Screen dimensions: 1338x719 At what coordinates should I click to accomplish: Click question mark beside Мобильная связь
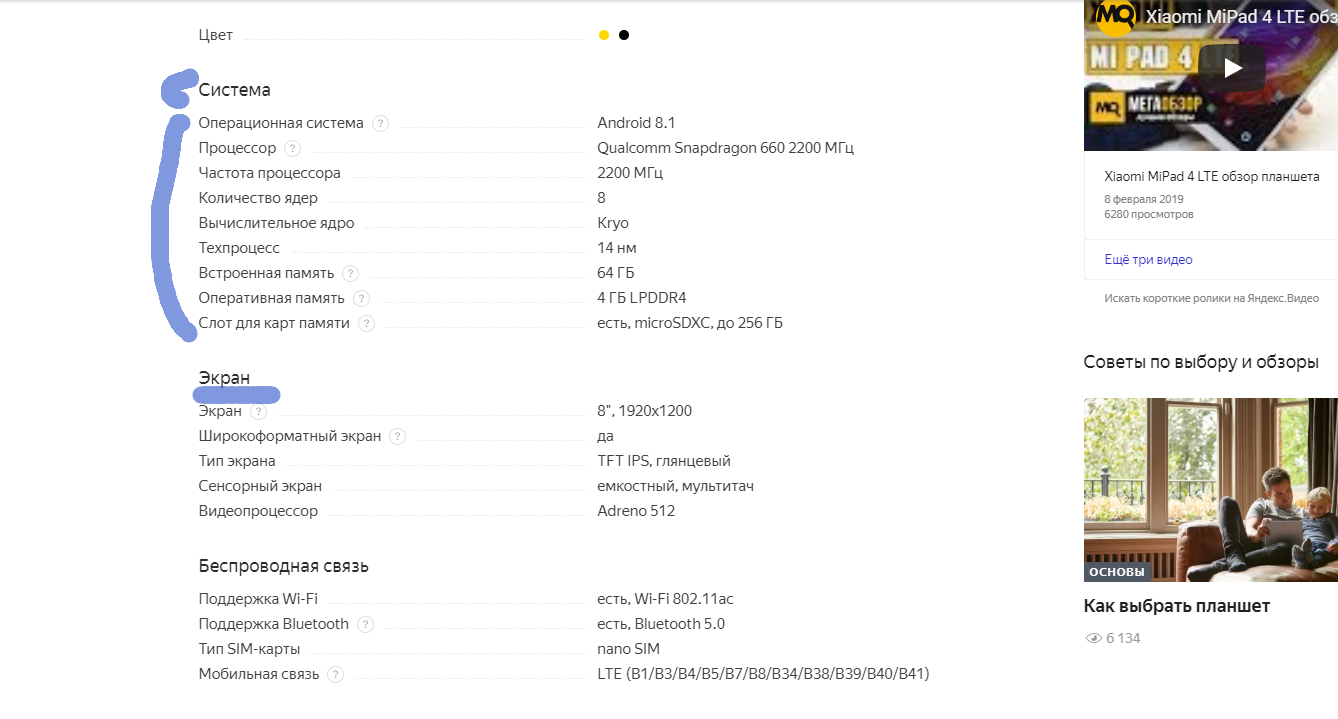click(x=335, y=674)
